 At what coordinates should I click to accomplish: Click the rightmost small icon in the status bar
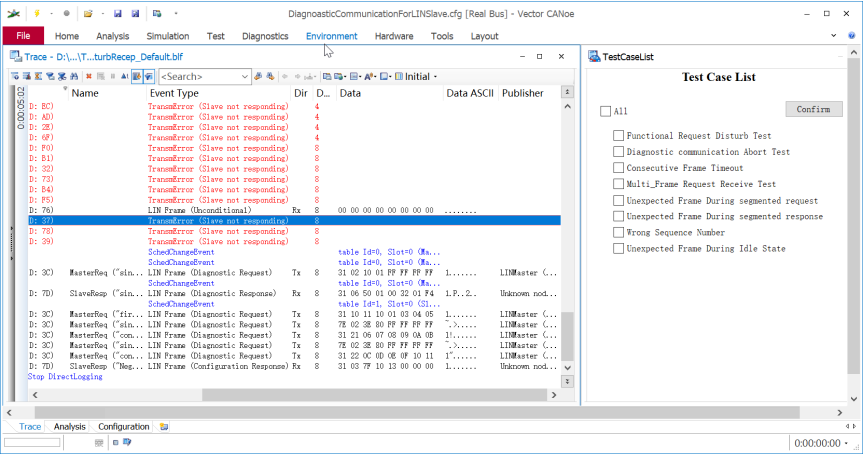[127, 442]
